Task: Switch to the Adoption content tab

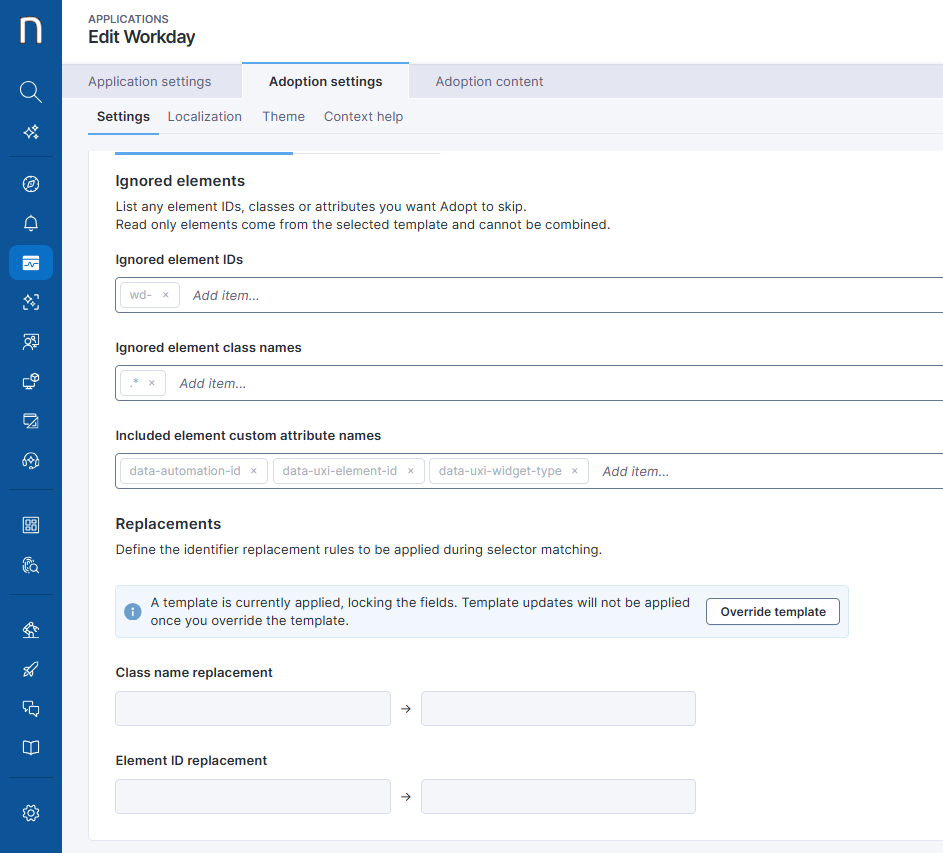Action: [489, 82]
